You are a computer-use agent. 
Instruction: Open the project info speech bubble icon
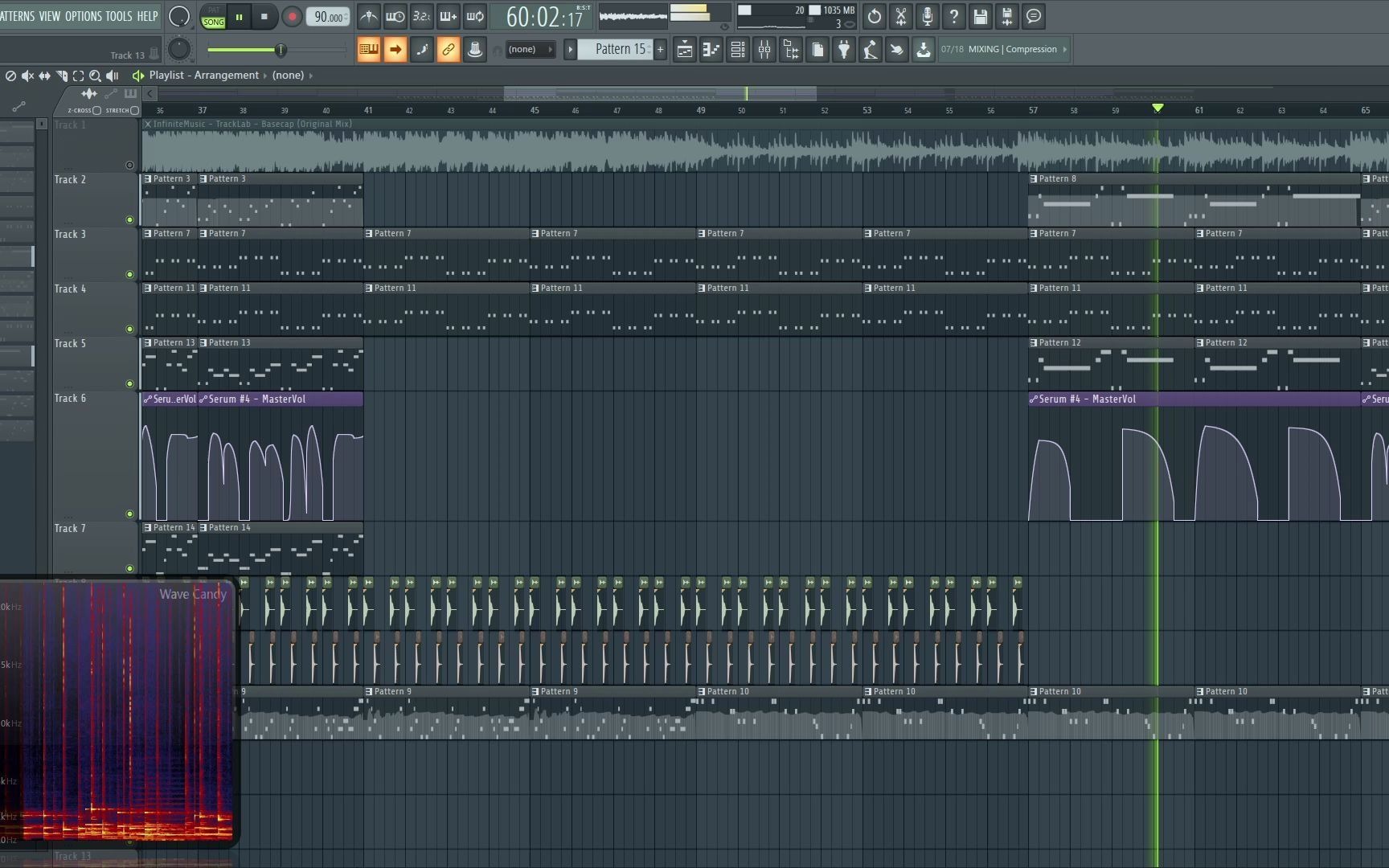click(1034, 16)
